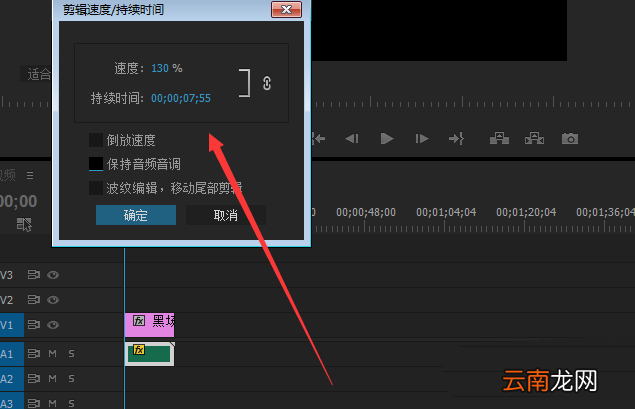
Task: Click timeline ruler at 00;00;48;00
Action: tap(366, 212)
